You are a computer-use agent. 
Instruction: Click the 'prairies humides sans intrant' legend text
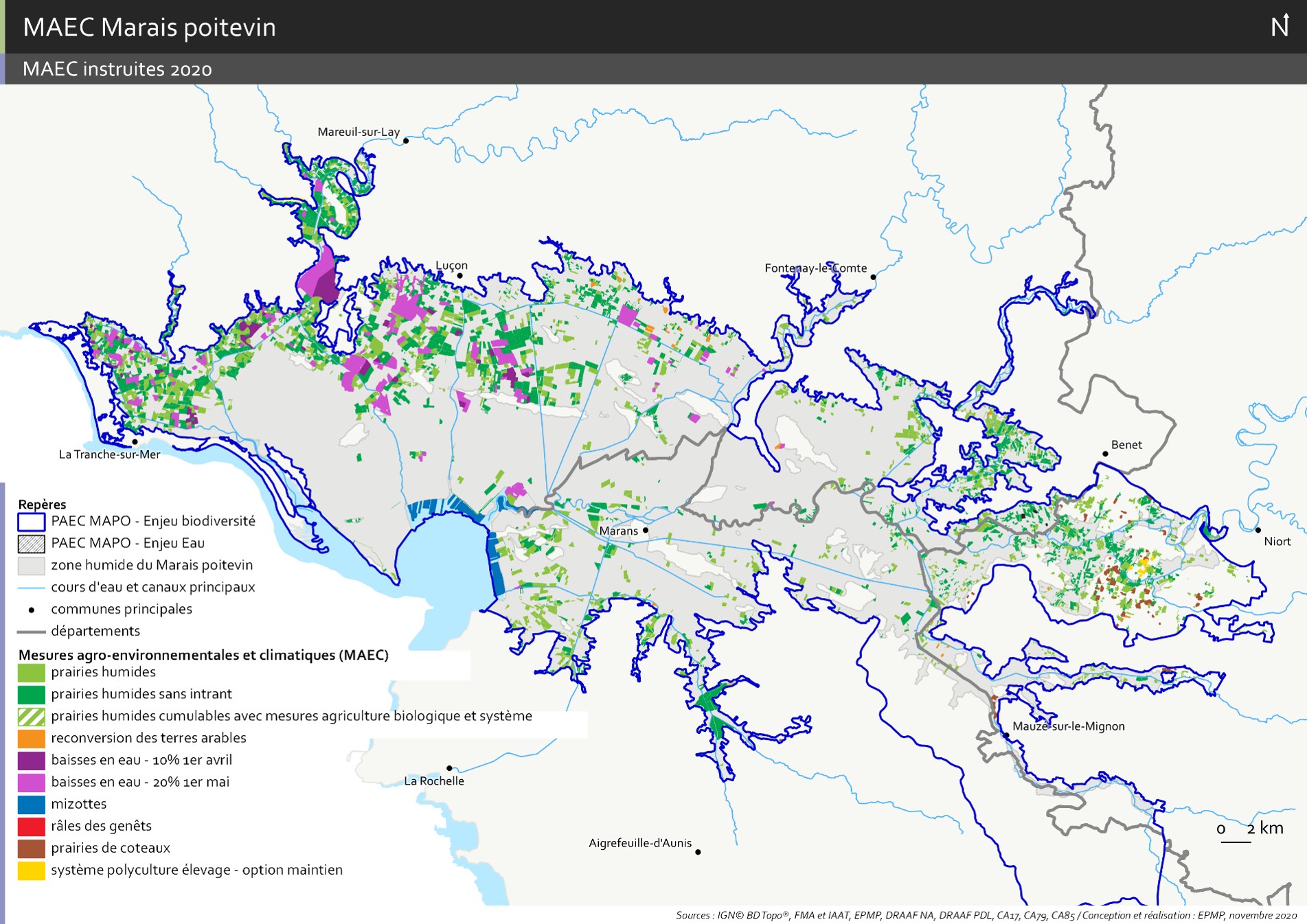click(141, 694)
